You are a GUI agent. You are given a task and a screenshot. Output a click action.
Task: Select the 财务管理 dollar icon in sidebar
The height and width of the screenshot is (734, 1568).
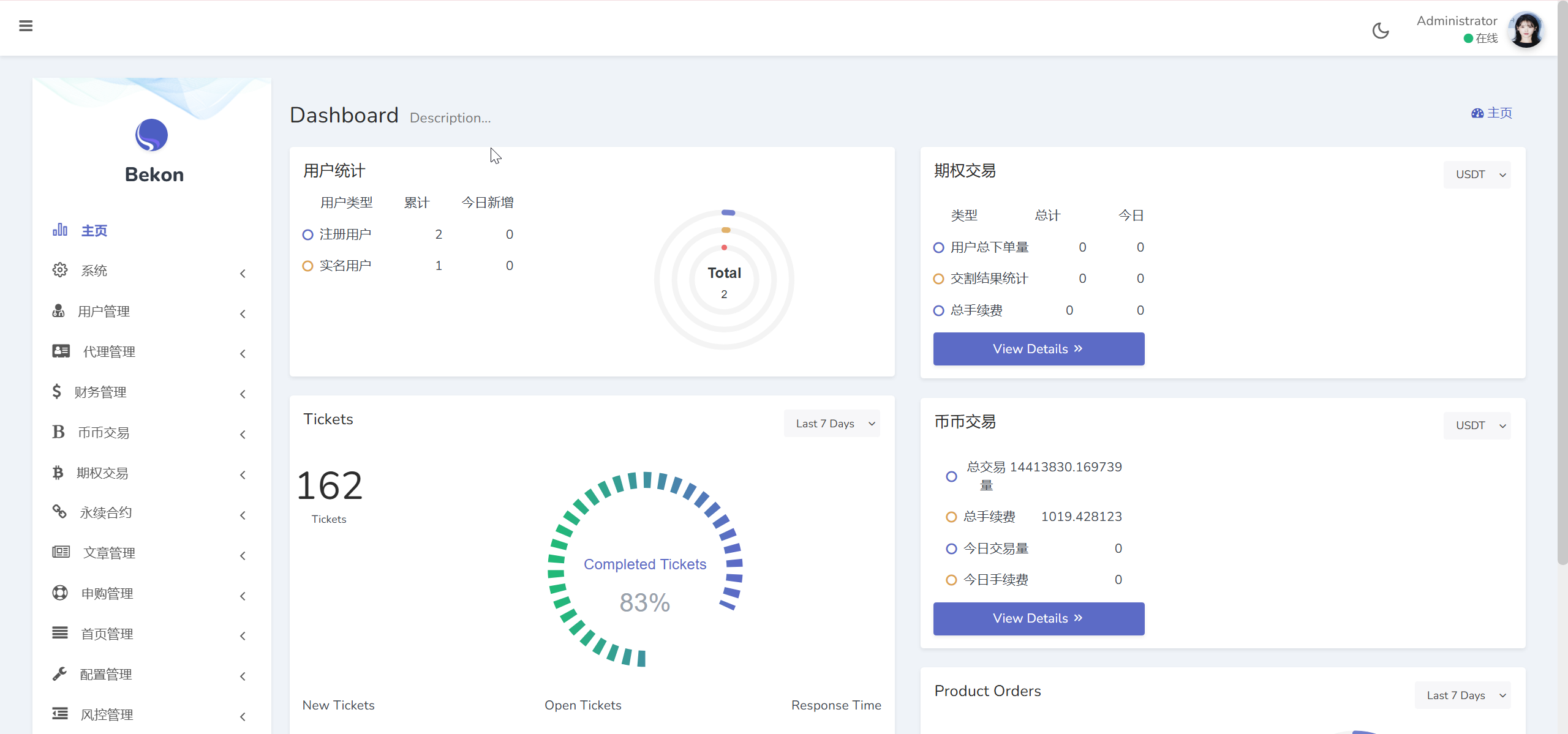pyautogui.click(x=58, y=392)
